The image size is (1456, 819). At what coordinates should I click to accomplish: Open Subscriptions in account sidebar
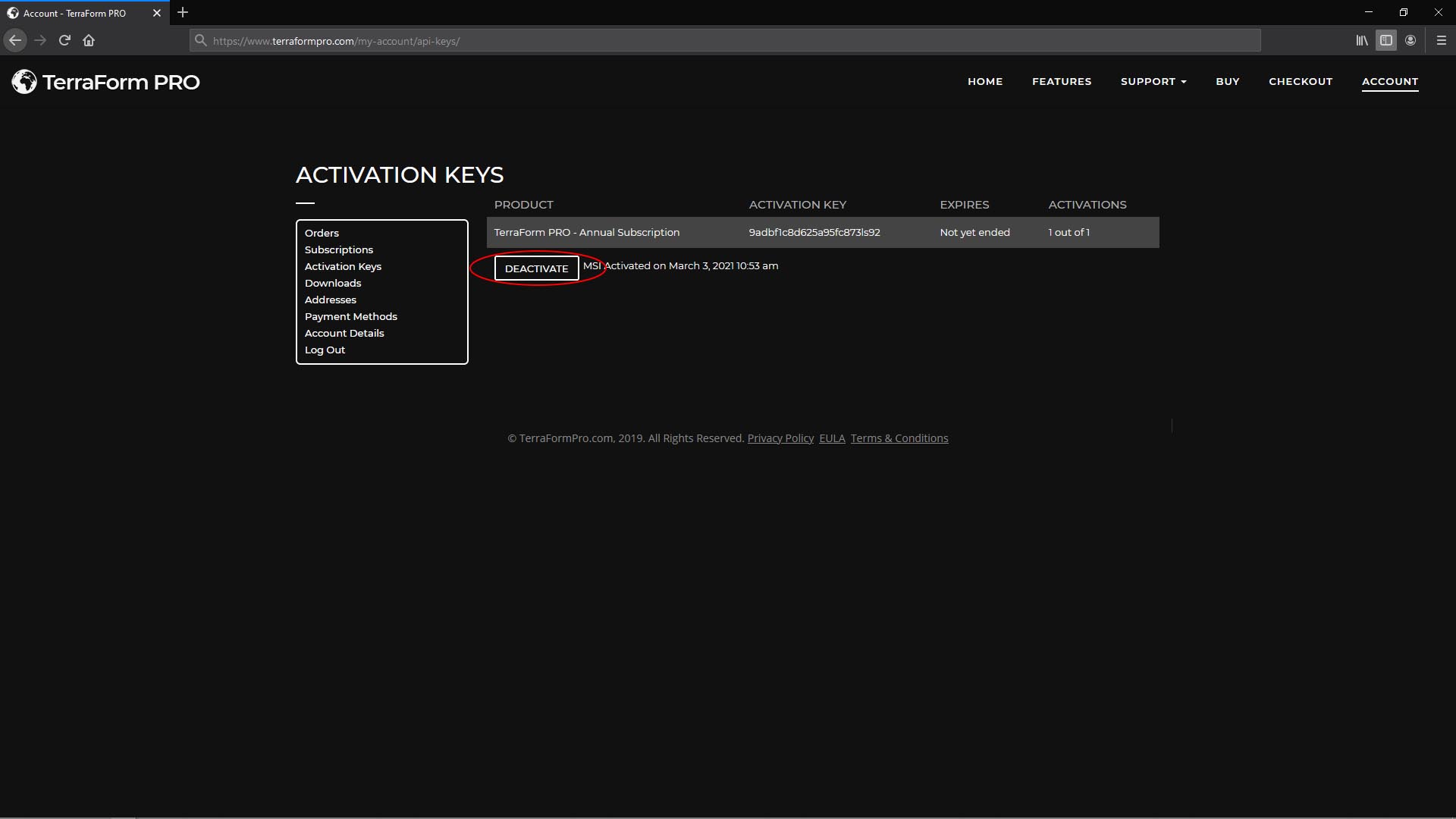tap(339, 249)
